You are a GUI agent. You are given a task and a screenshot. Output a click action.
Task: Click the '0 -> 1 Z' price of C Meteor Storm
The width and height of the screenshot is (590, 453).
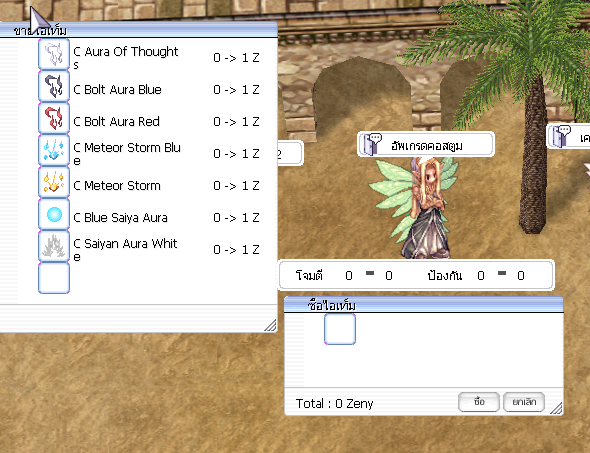[236, 185]
